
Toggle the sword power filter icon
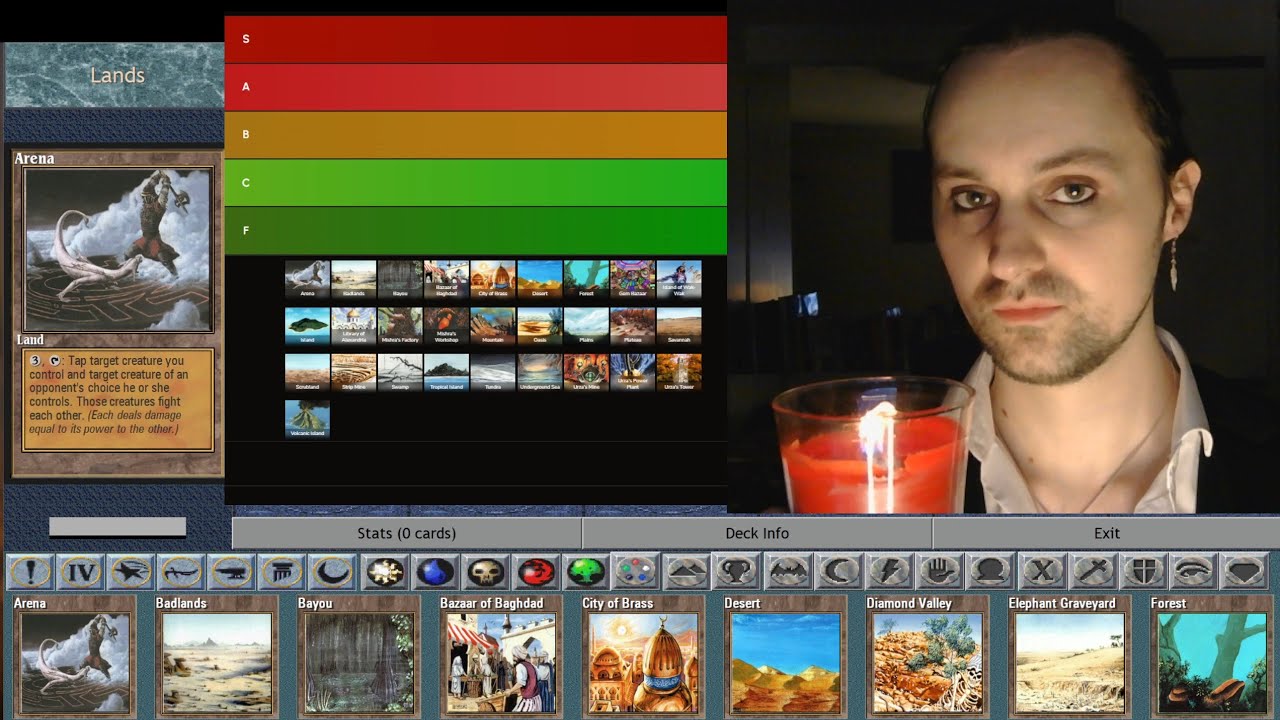coord(1092,572)
